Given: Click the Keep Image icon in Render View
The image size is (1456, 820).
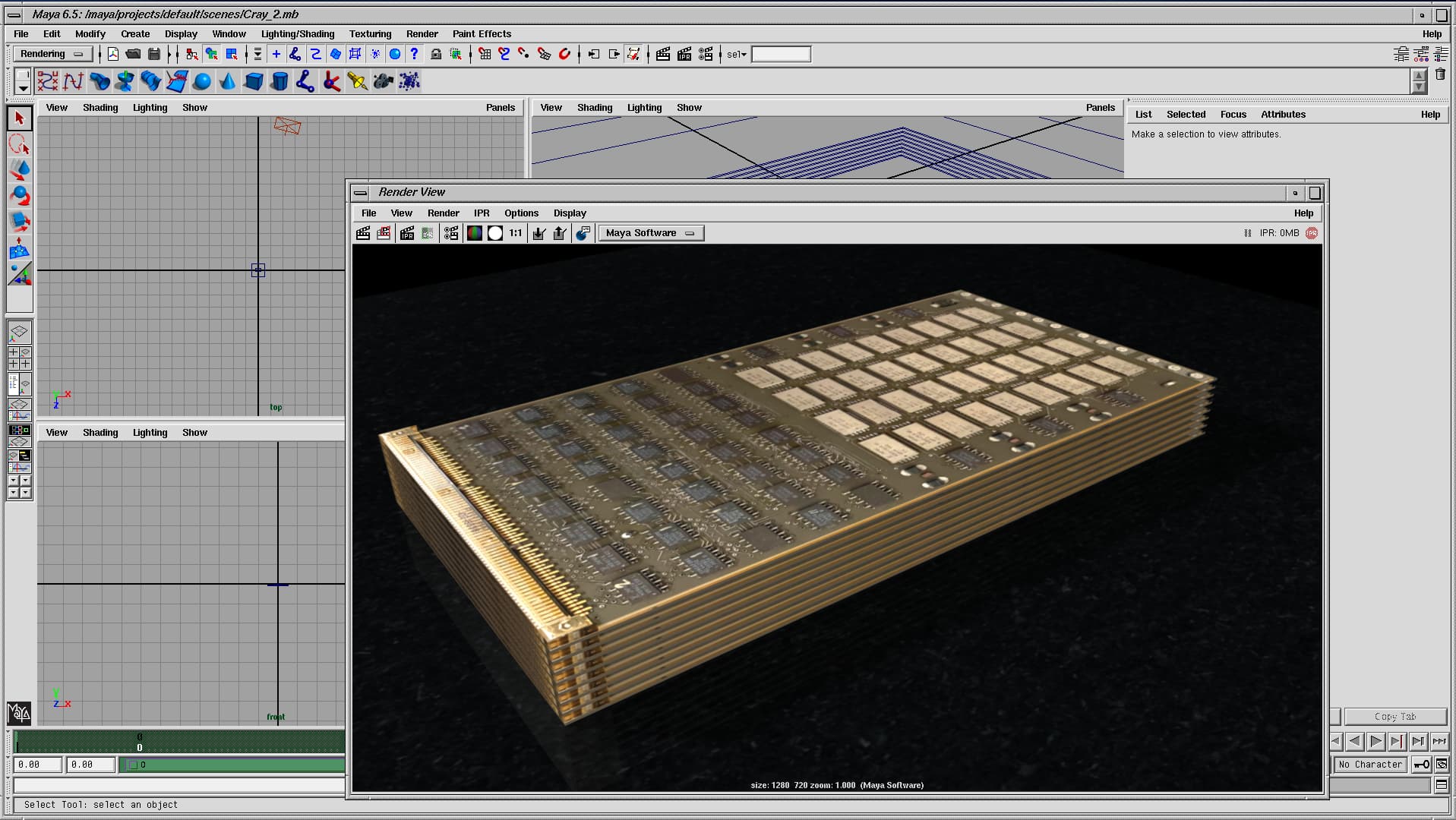Looking at the screenshot, I should click(538, 233).
